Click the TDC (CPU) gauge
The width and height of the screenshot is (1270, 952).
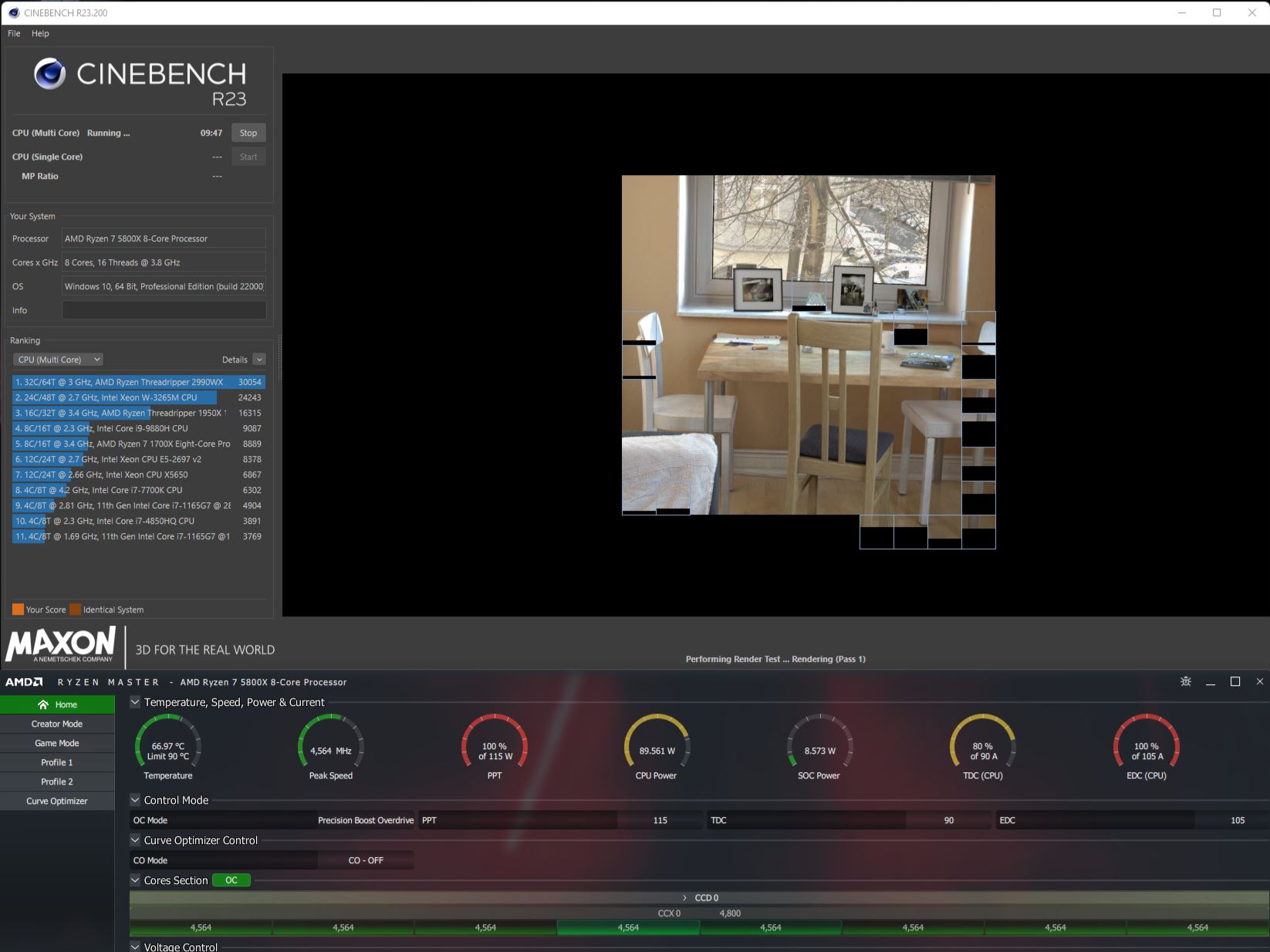983,747
